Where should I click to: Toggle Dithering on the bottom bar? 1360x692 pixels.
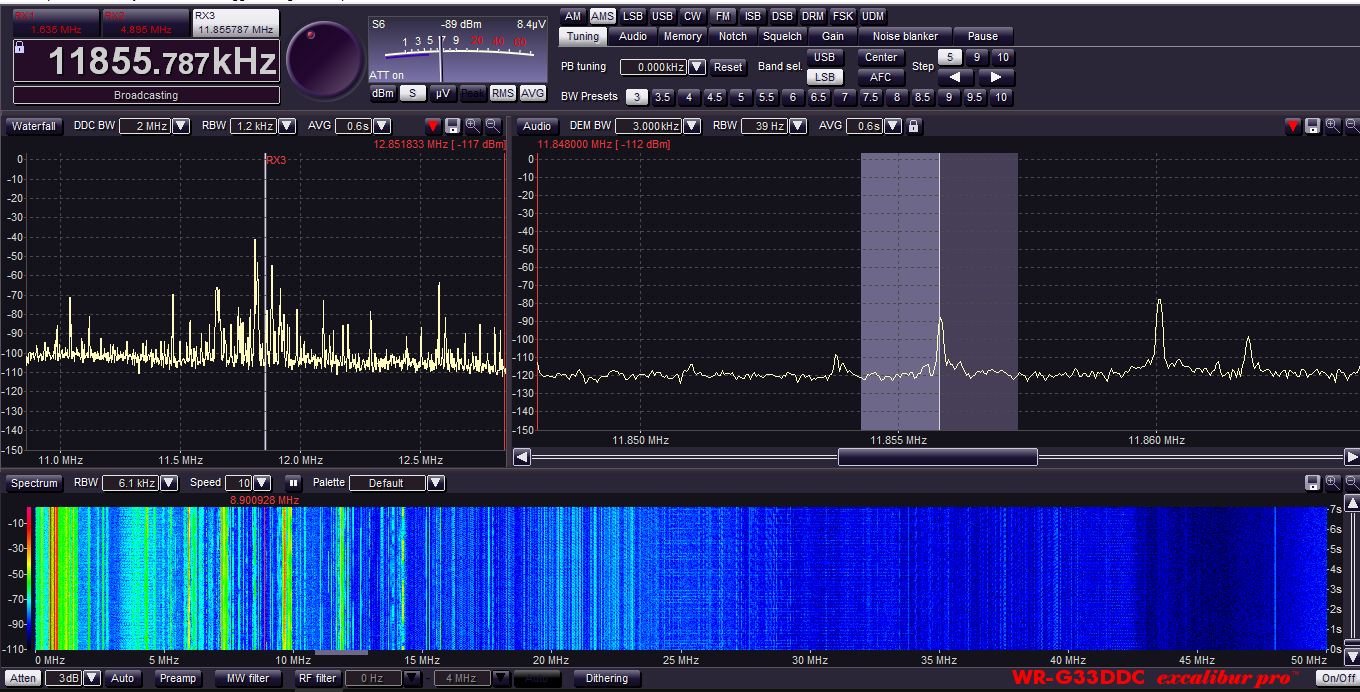tap(606, 678)
